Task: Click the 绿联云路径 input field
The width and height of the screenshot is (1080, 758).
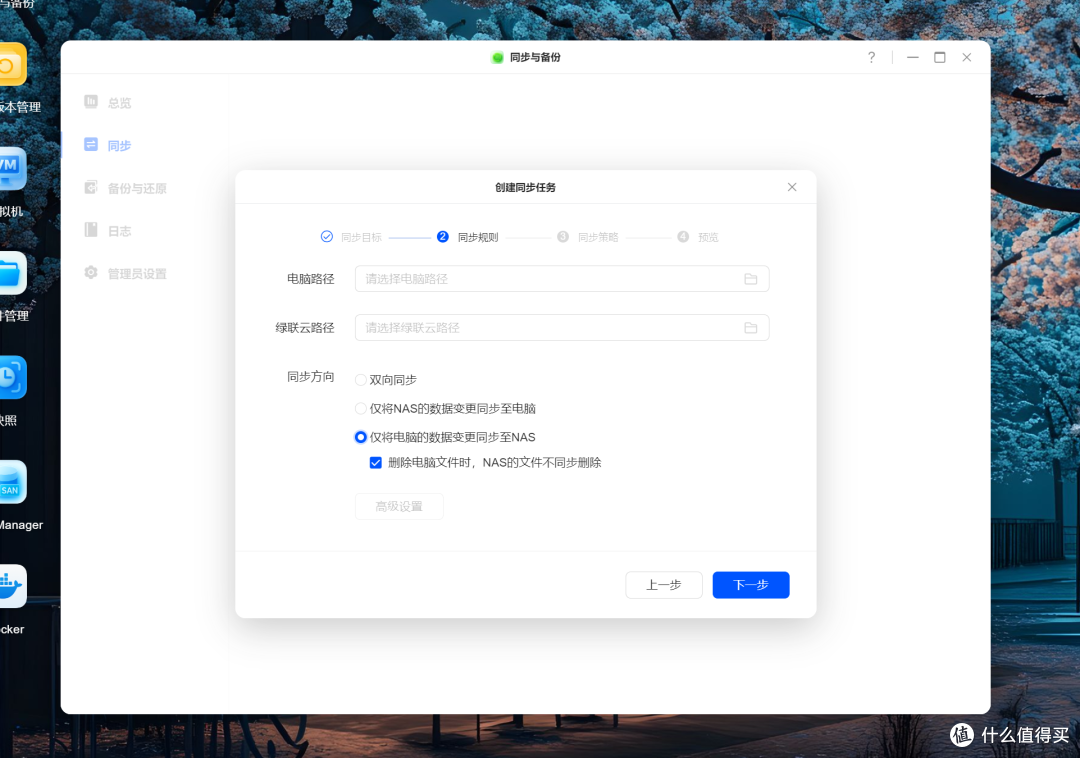Action: pyautogui.click(x=561, y=328)
